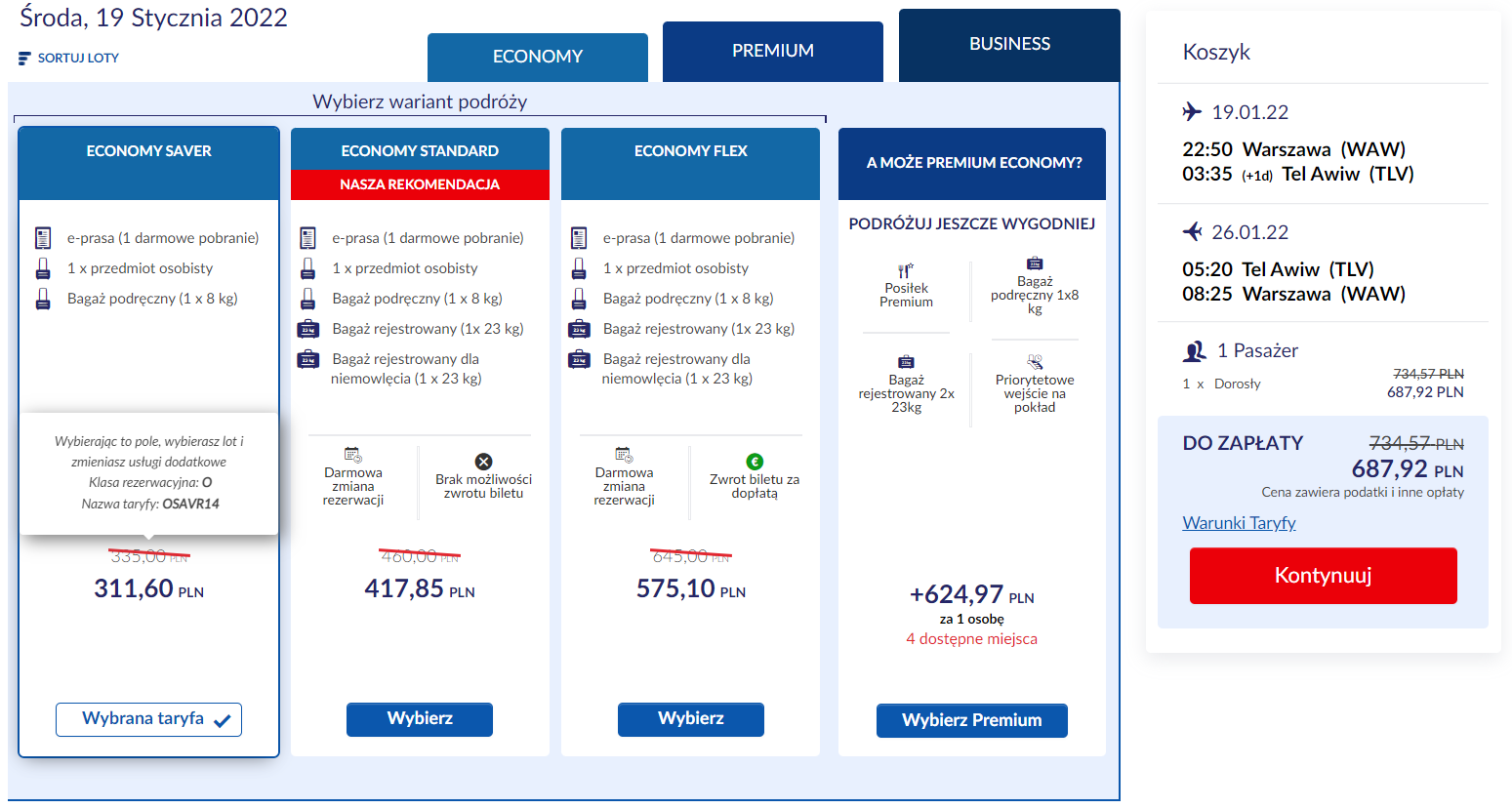Click the green refund icon in Economy Flex
This screenshot has width=1512, height=809.
(x=755, y=462)
